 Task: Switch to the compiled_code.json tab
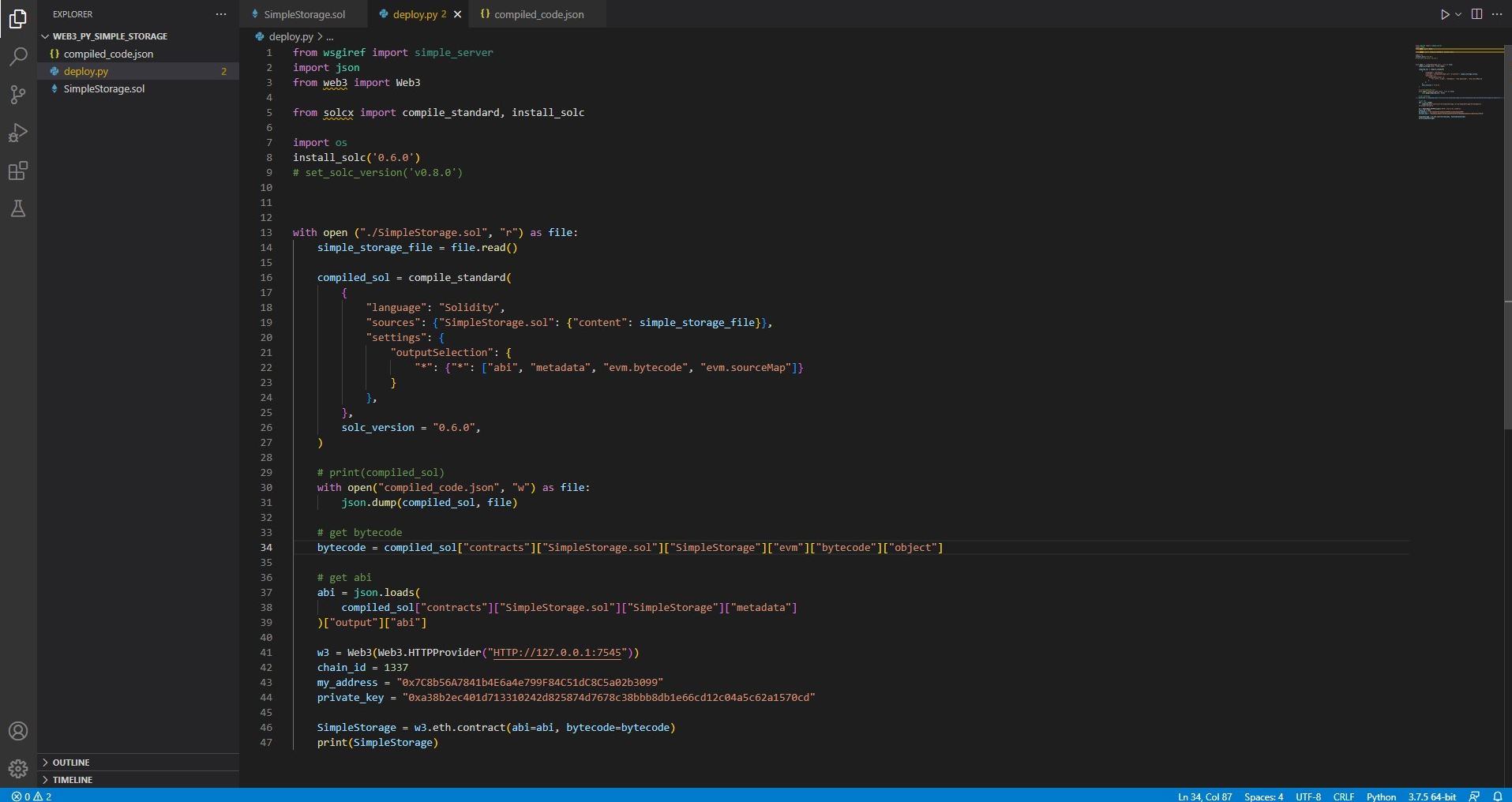(538, 14)
